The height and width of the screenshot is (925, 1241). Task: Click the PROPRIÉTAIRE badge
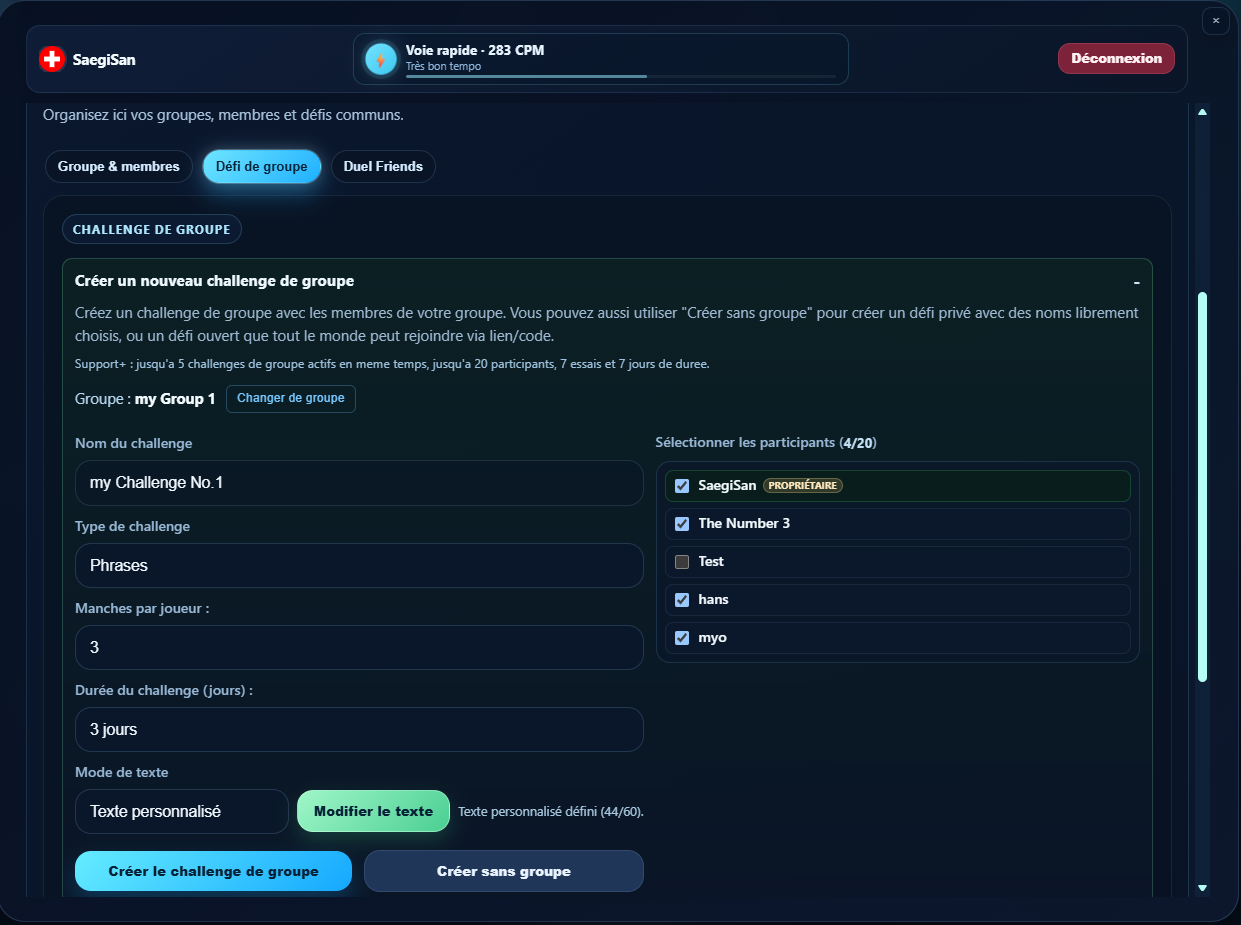pos(803,486)
